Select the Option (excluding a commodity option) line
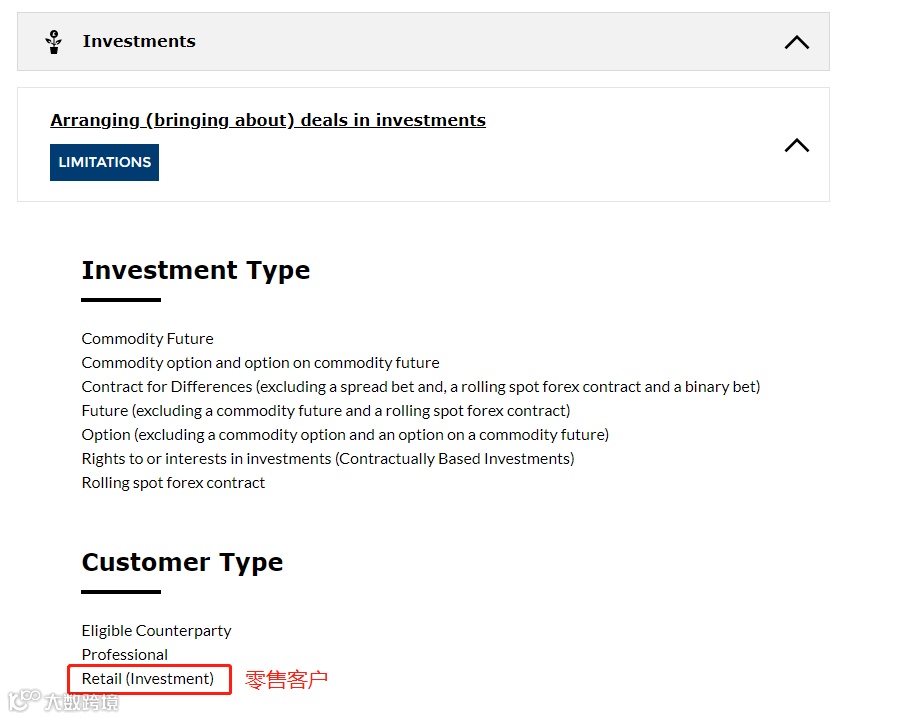Screen dimensions: 905x719 click(x=345, y=435)
